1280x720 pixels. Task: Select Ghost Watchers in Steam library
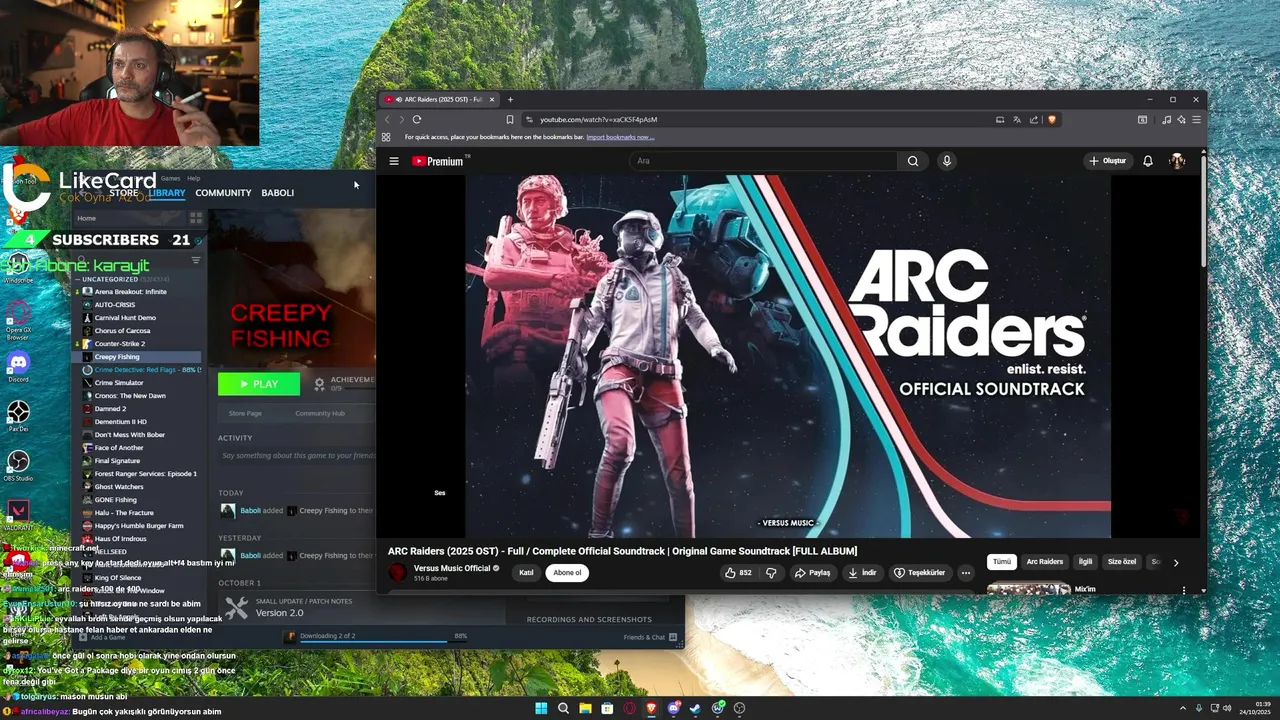click(x=119, y=487)
